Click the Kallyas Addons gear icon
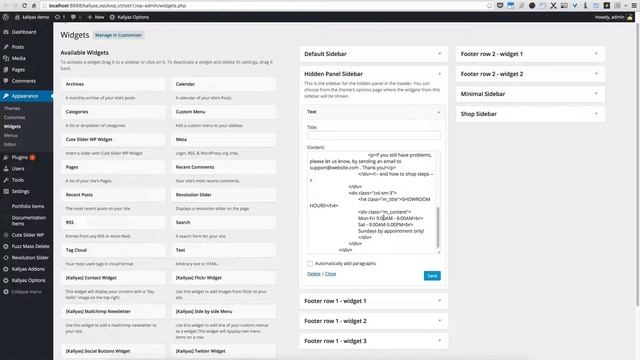Viewport: 640px width, 360px height. point(6,269)
